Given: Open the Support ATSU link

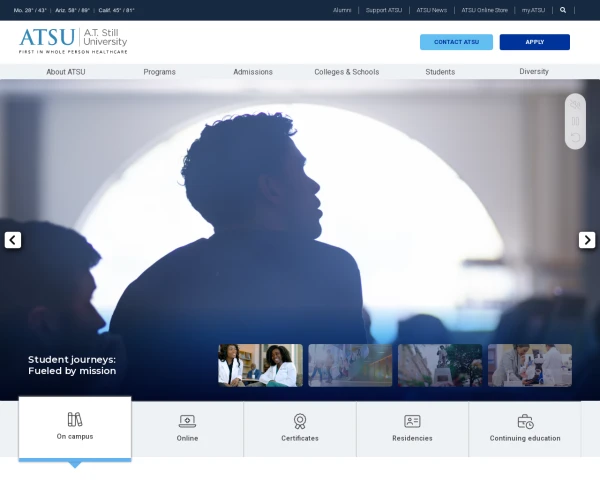Looking at the screenshot, I should [384, 10].
